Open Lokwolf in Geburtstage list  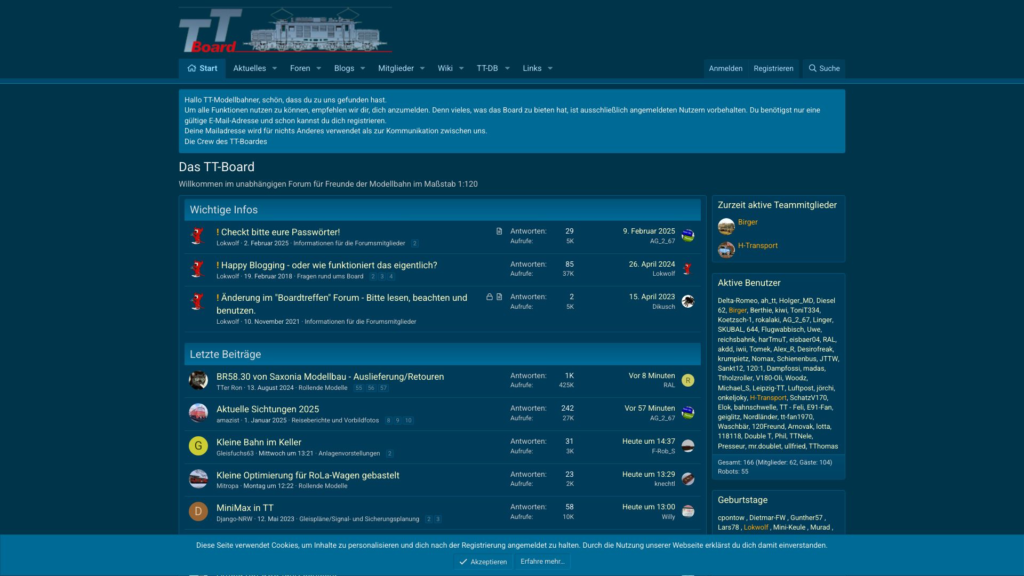click(756, 528)
